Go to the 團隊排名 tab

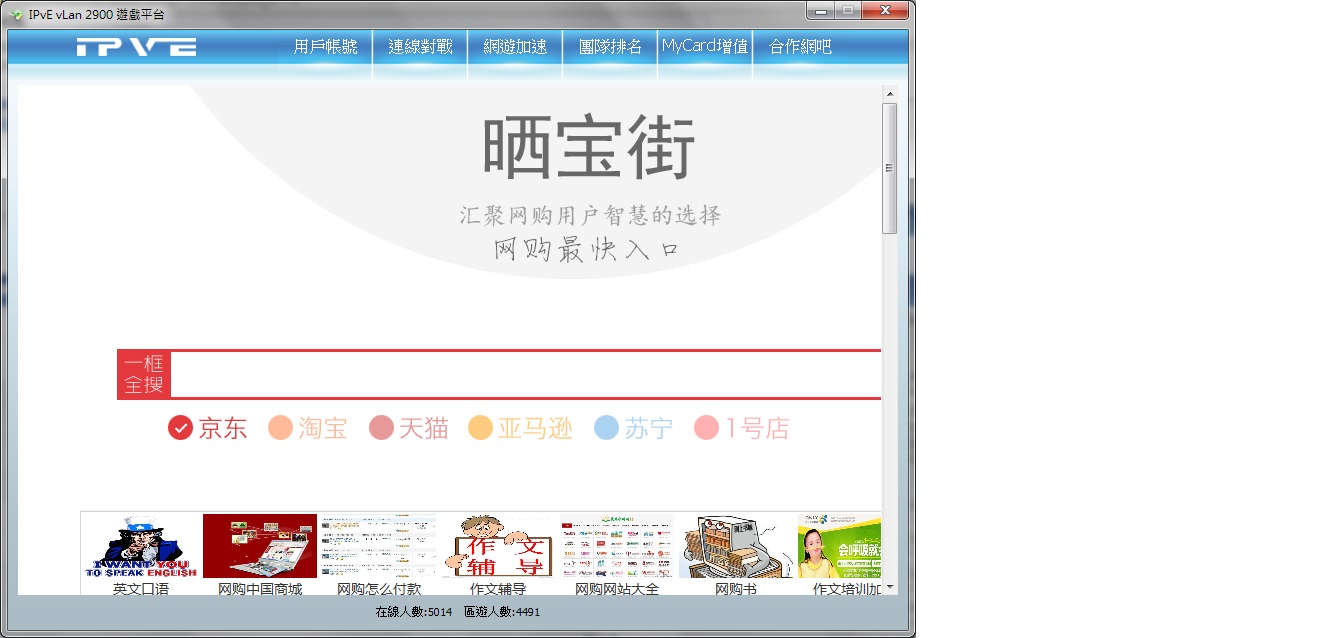[x=610, y=47]
